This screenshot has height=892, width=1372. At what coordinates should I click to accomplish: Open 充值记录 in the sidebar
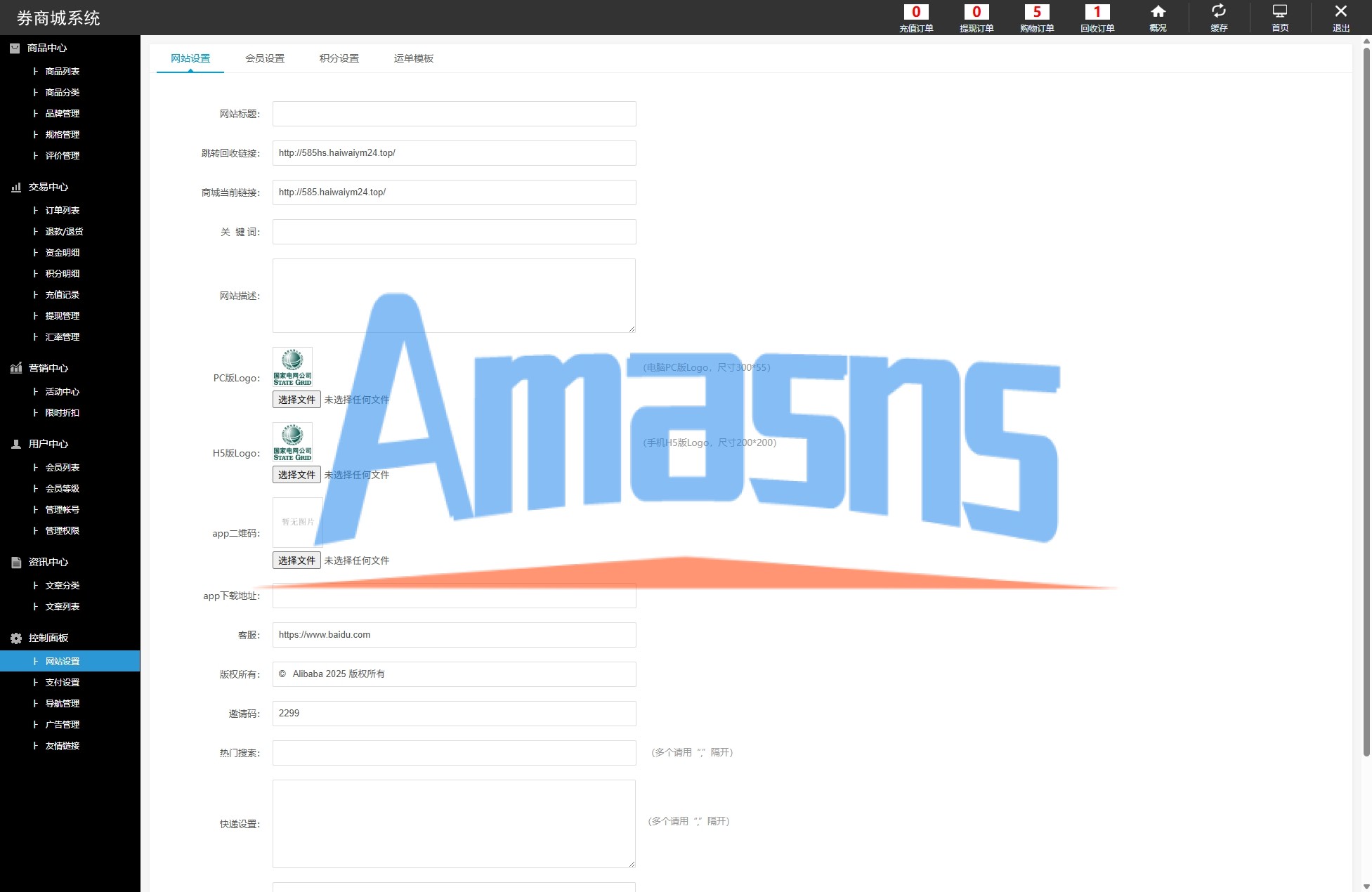click(x=63, y=294)
